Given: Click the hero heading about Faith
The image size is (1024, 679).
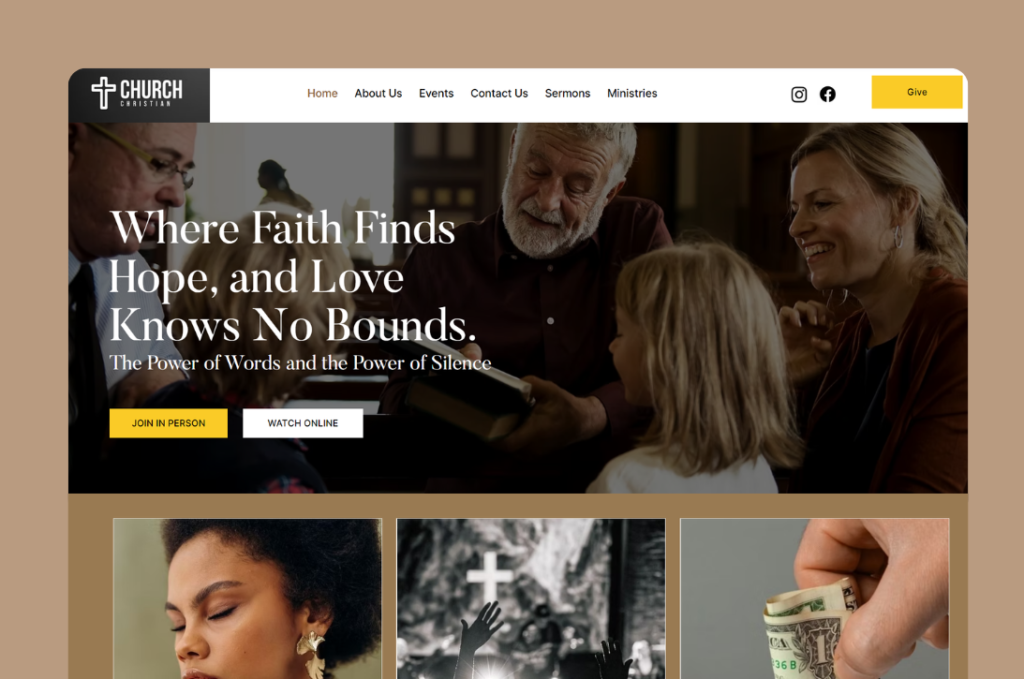Looking at the screenshot, I should click(293, 277).
